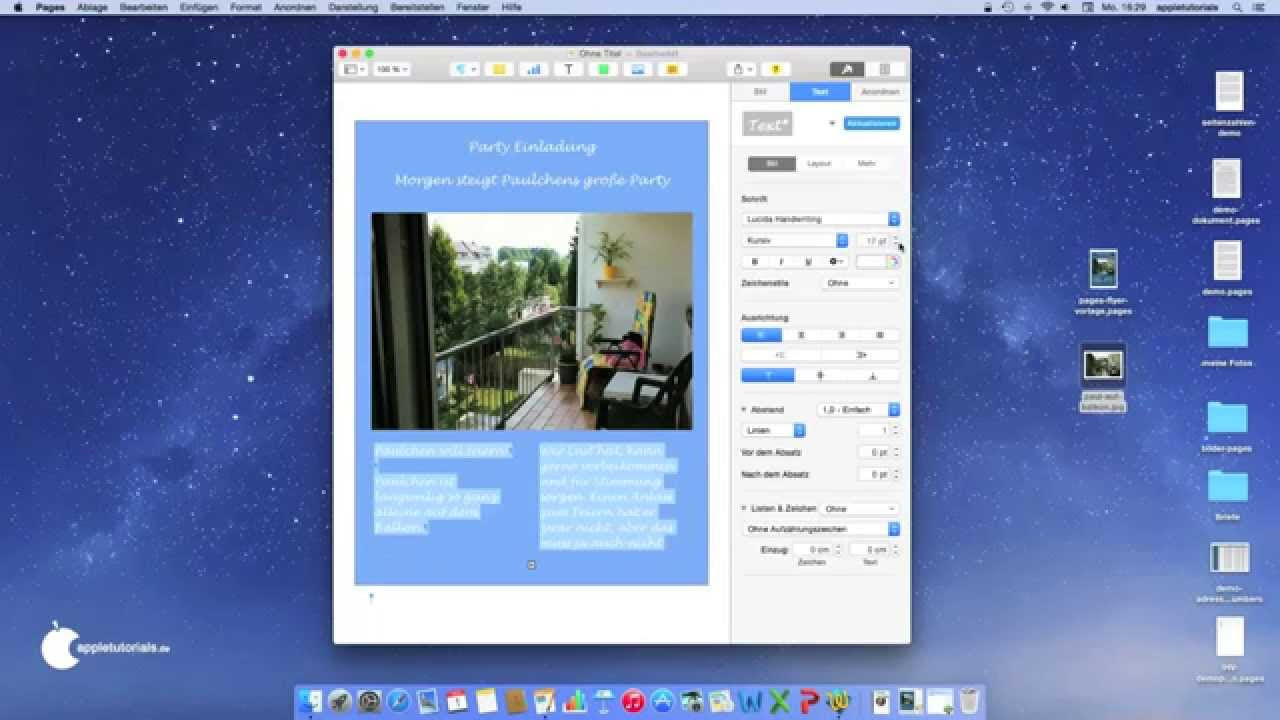Align text vertically to bottom
The width and height of the screenshot is (1280, 720).
point(873,376)
